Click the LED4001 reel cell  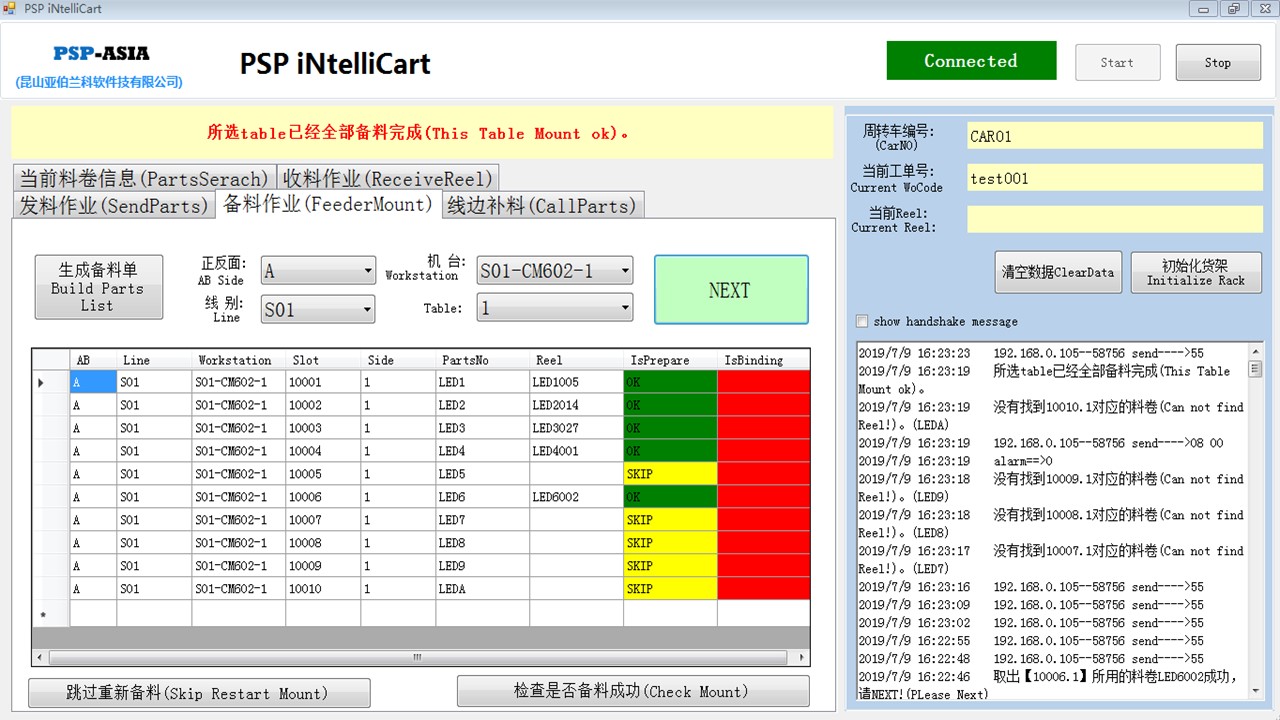576,451
